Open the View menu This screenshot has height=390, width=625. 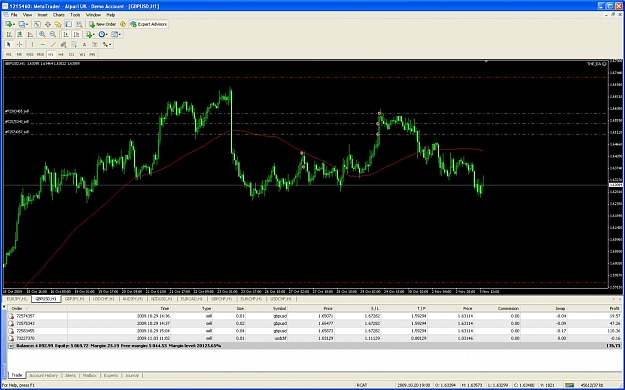27,15
